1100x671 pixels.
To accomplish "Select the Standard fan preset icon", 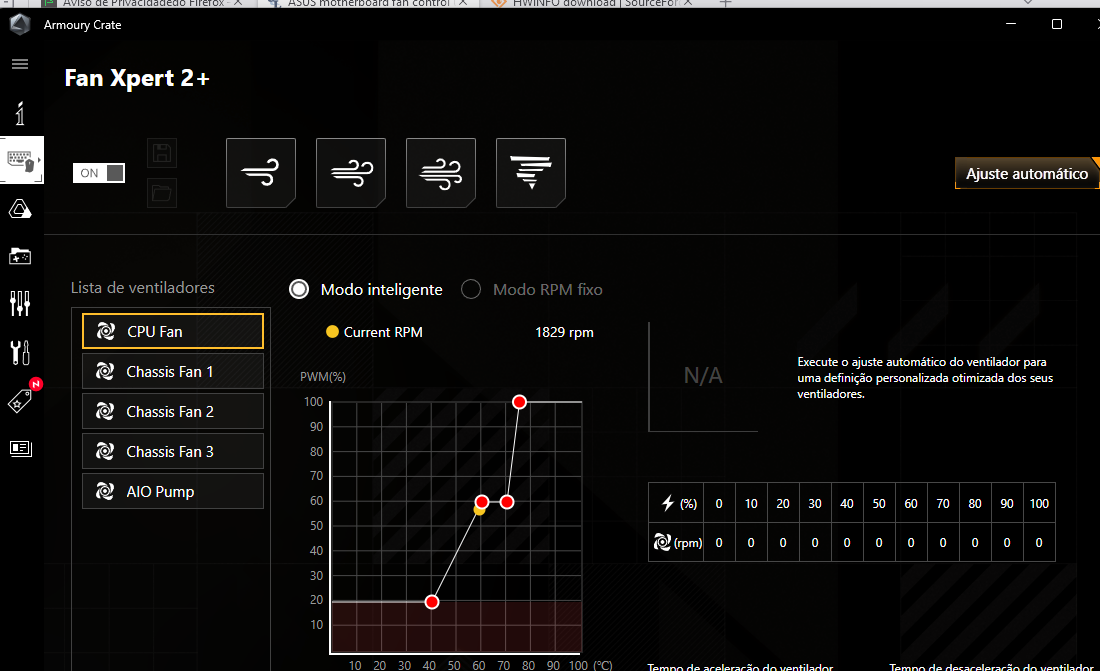I will [x=351, y=173].
